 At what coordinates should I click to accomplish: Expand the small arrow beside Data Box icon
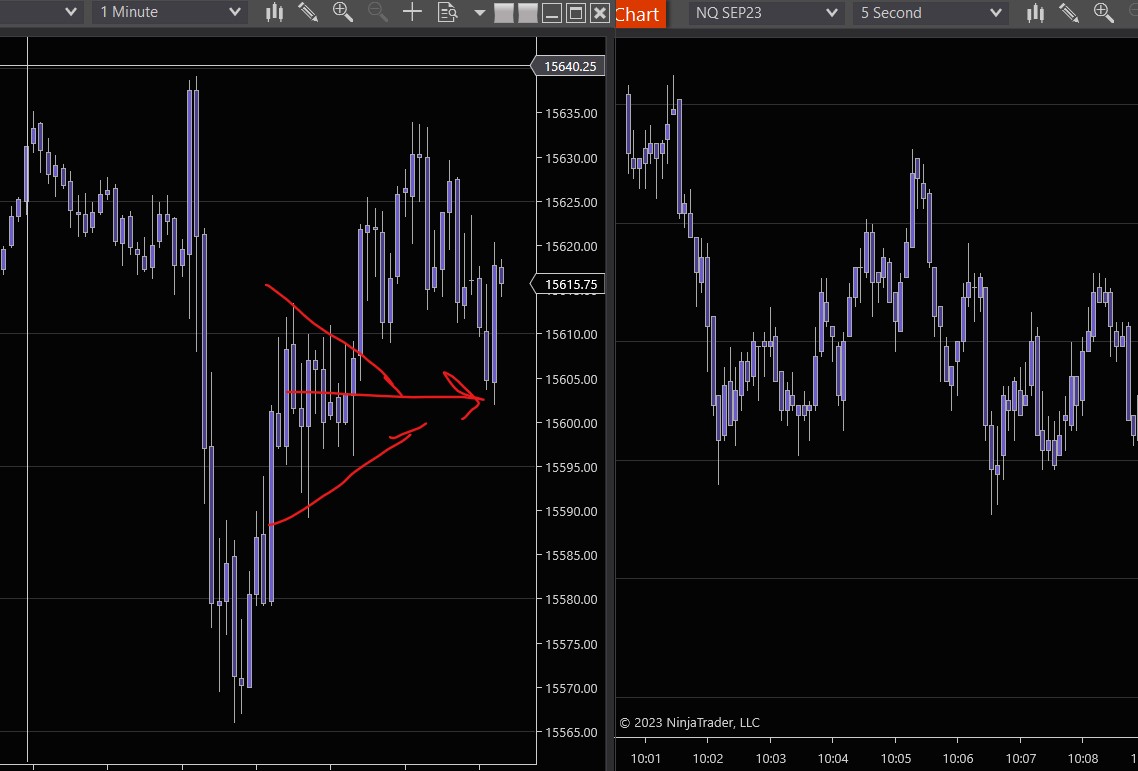click(x=480, y=12)
